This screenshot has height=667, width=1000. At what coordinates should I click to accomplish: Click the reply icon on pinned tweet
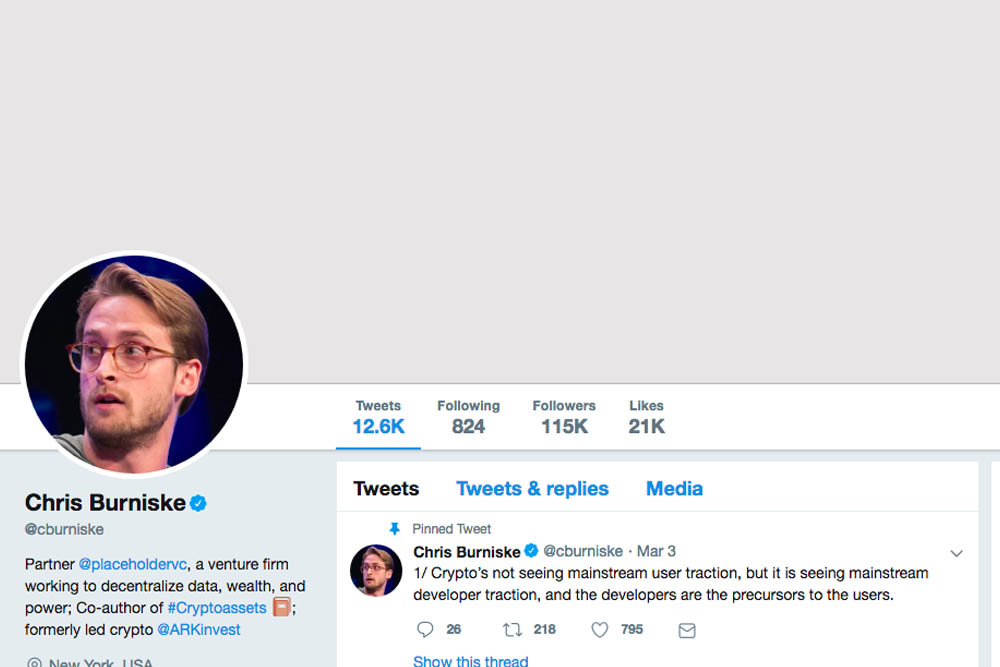tap(425, 630)
